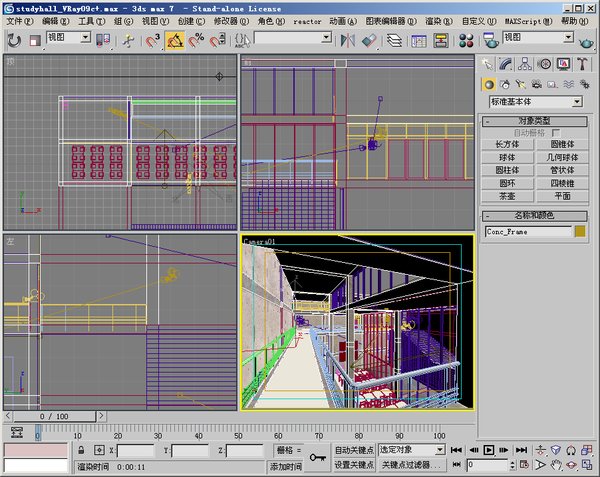The height and width of the screenshot is (477, 600).
Task: Click Quick Render teapot icon
Action: (x=586, y=42)
